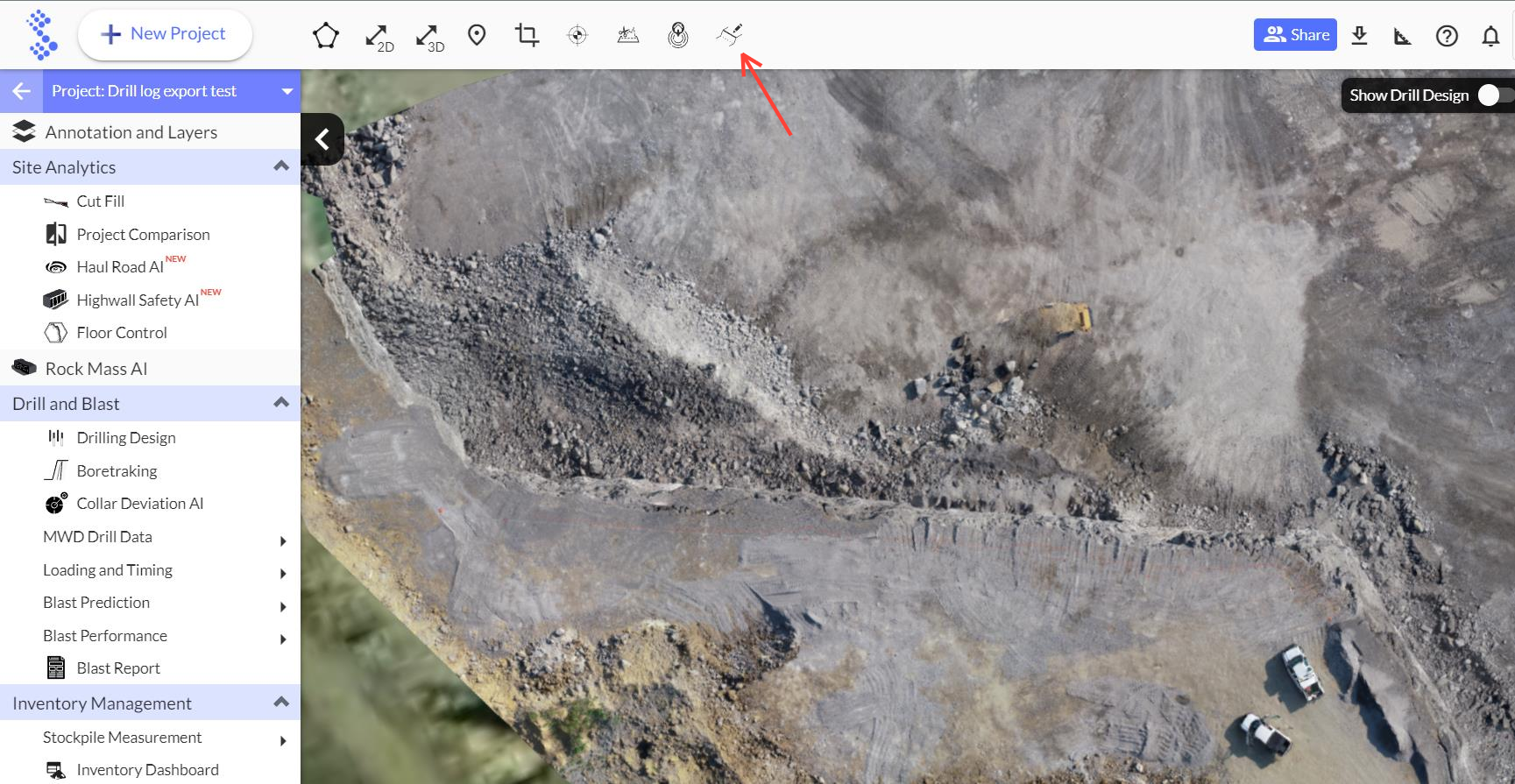This screenshot has width=1515, height=784.
Task: Click the Share button
Action: tap(1294, 35)
